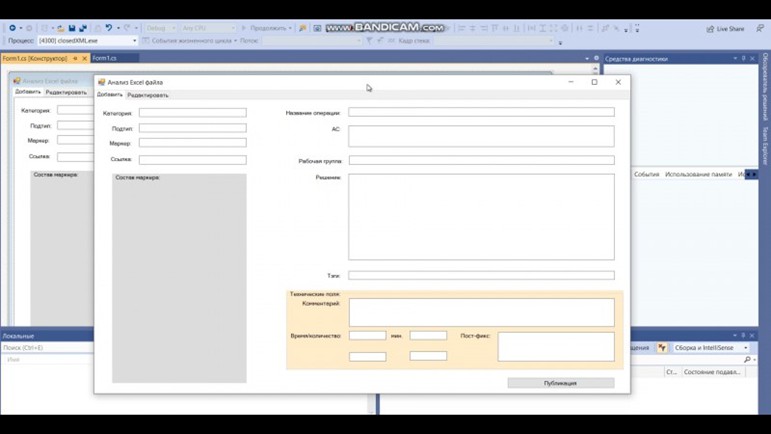Click the Состояние подавл... column header
The image size is (771, 434).
[x=712, y=372]
